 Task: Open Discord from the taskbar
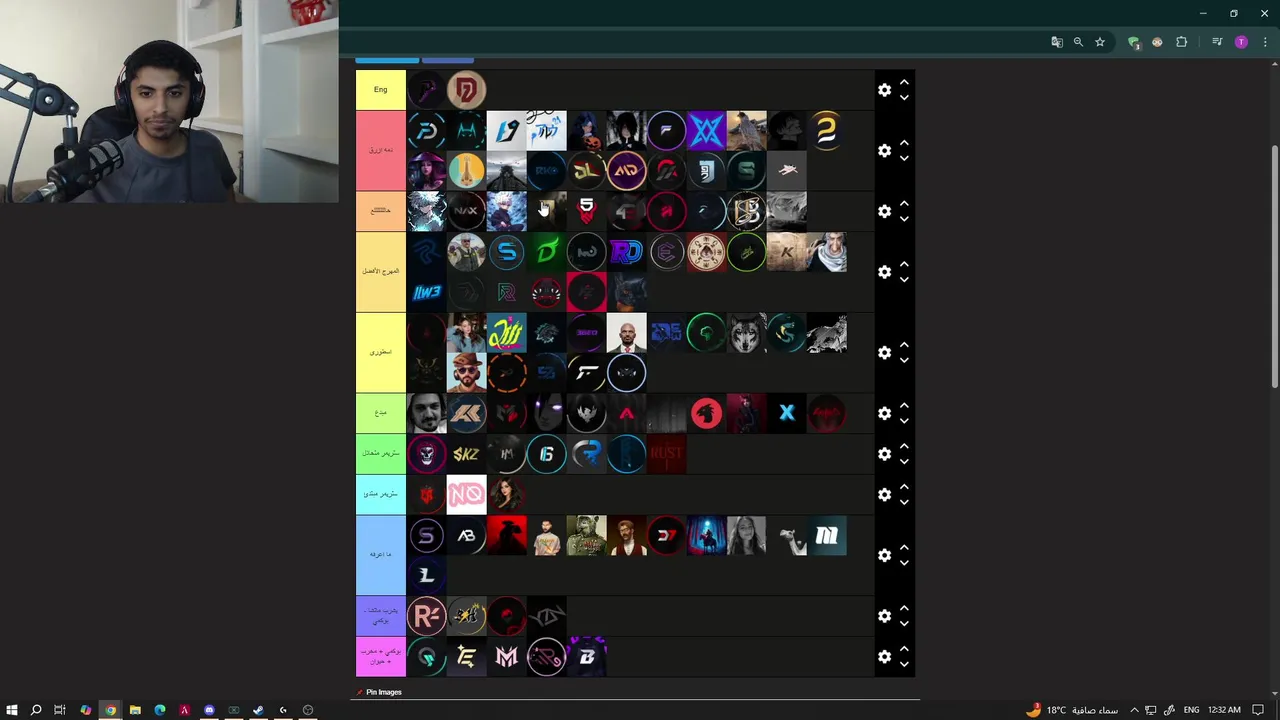pos(209,710)
